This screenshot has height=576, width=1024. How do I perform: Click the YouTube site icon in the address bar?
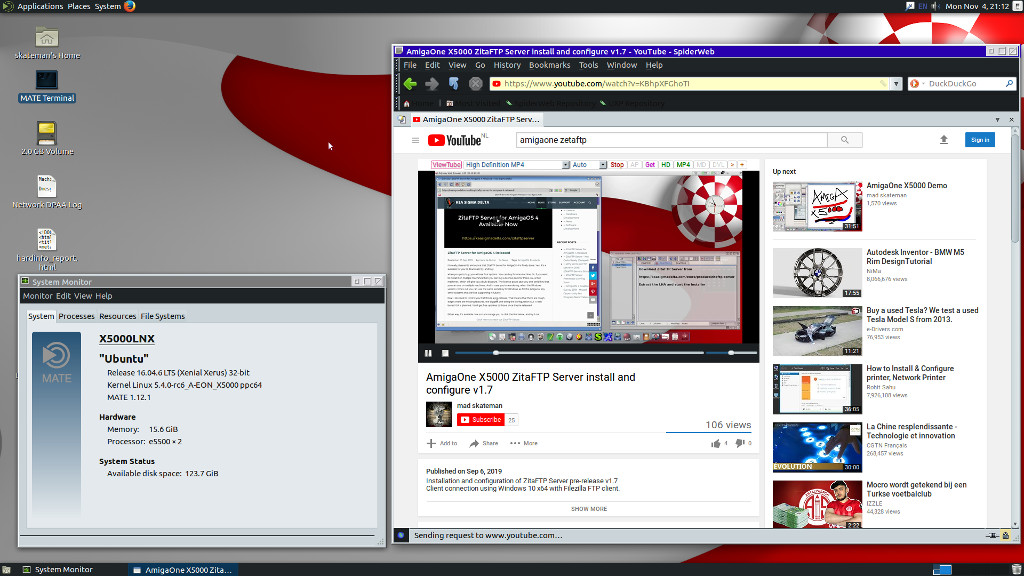click(496, 84)
